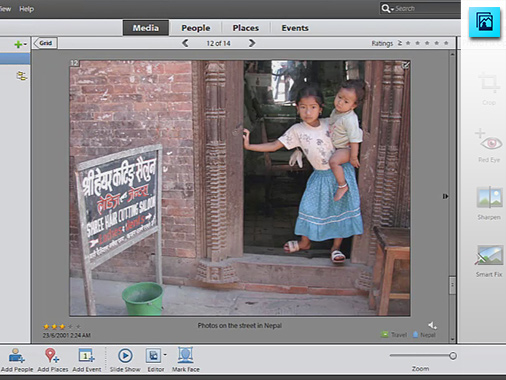Screen dimensions: 506x380
Task: Click the edit pencil icon on photo corner
Action: 405,65
